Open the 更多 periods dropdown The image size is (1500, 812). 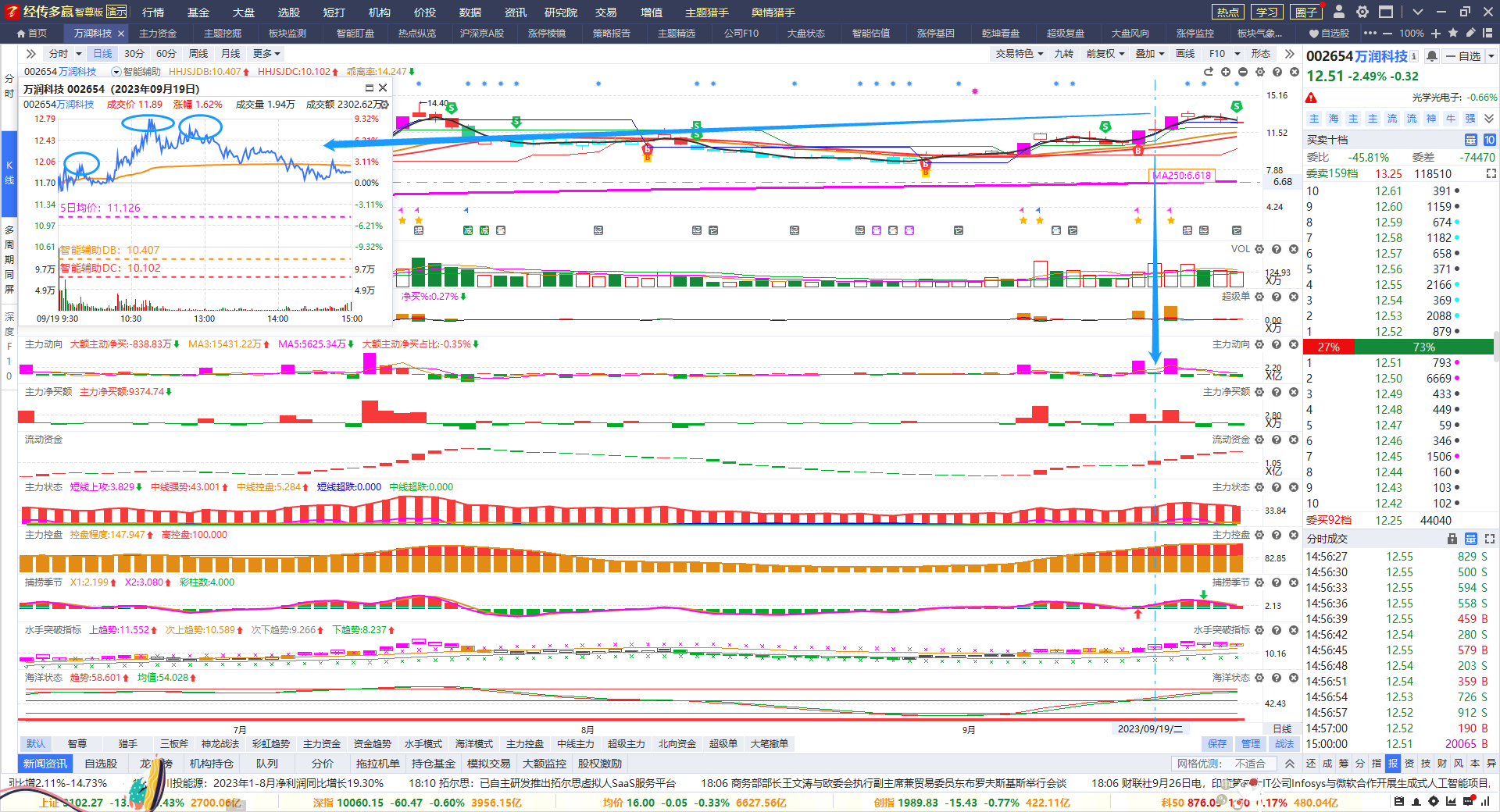266,54
